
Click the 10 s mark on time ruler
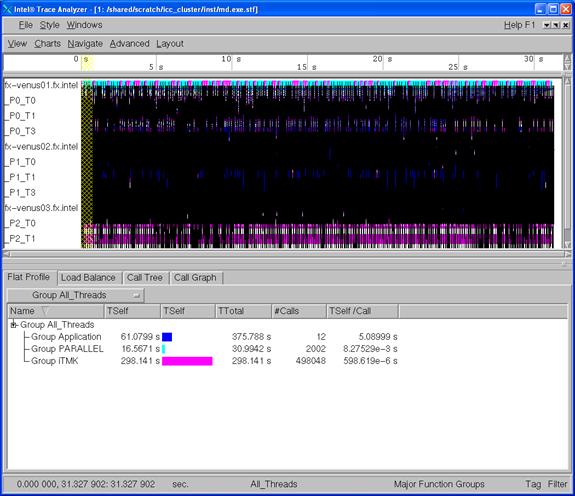tap(231, 59)
